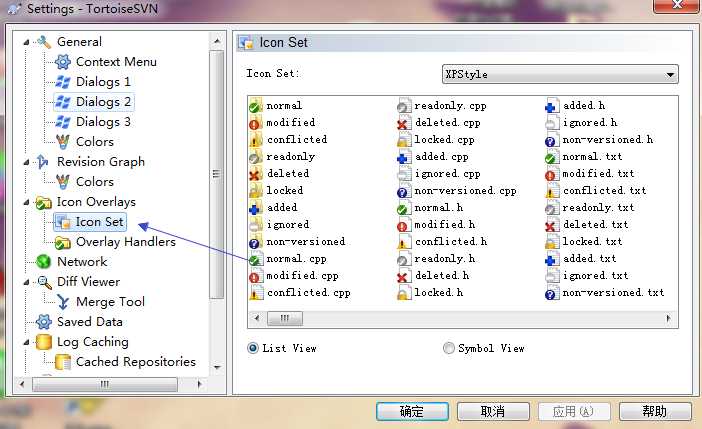Viewport: 702px width, 429px height.
Task: Click the Icon Overlays folder icon
Action: pyautogui.click(x=43, y=202)
